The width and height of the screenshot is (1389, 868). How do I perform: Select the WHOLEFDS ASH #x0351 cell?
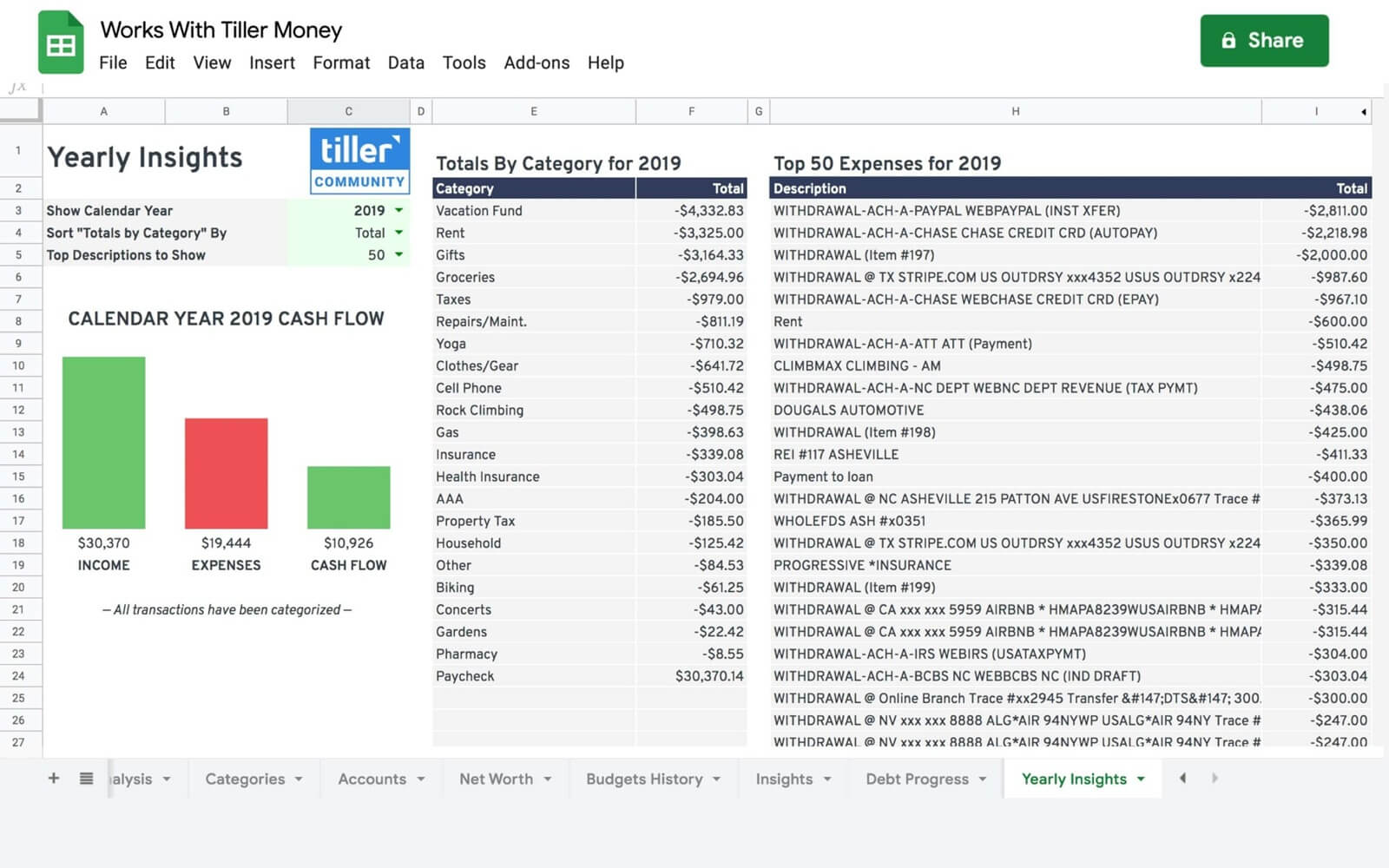[1015, 521]
